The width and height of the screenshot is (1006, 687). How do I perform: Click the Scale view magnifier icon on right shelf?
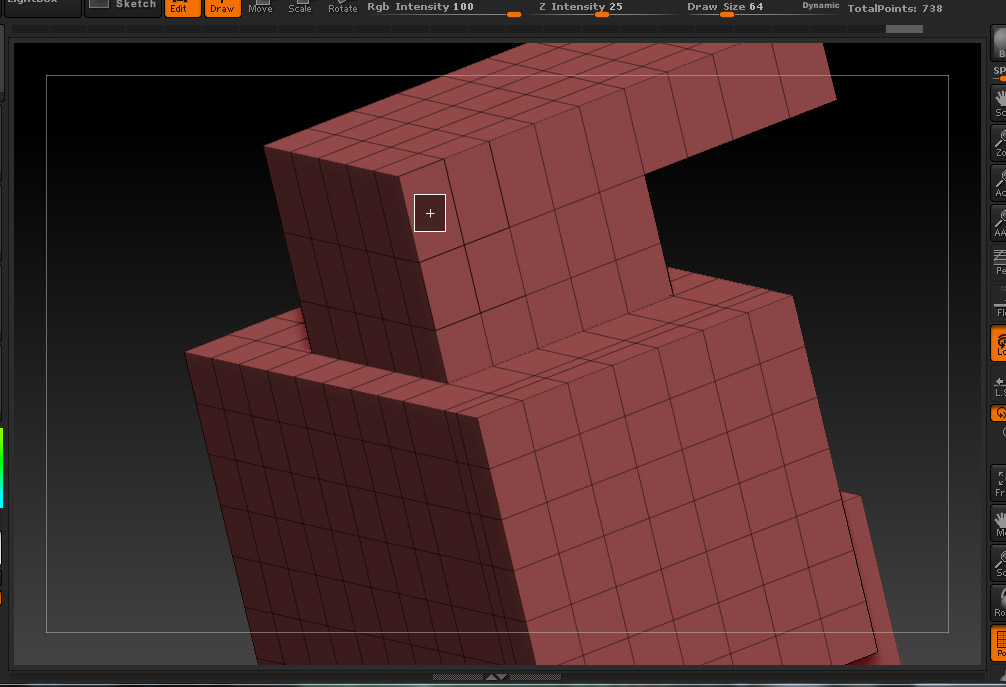(998, 563)
